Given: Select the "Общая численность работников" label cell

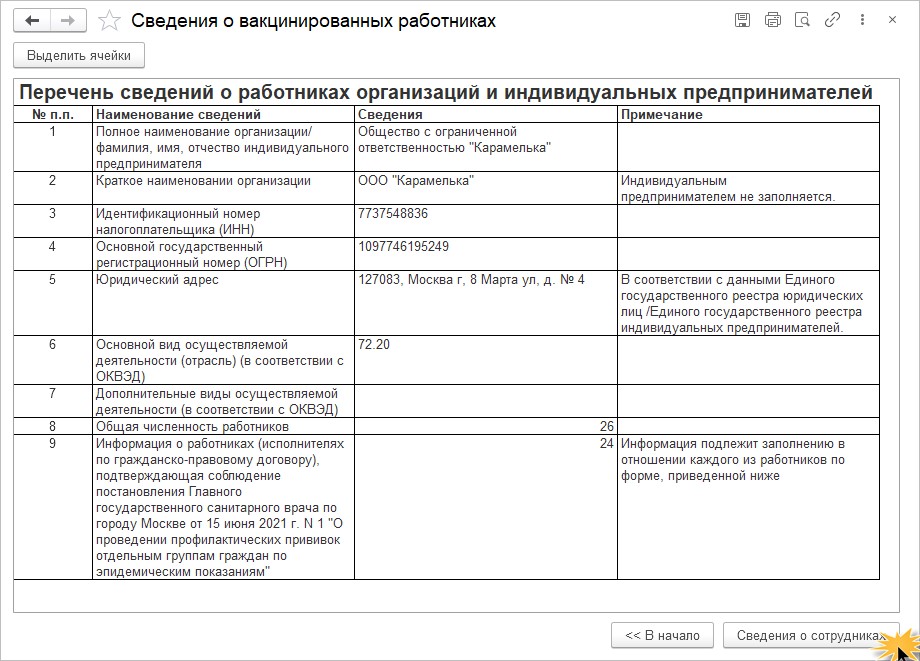Looking at the screenshot, I should [x=224, y=426].
